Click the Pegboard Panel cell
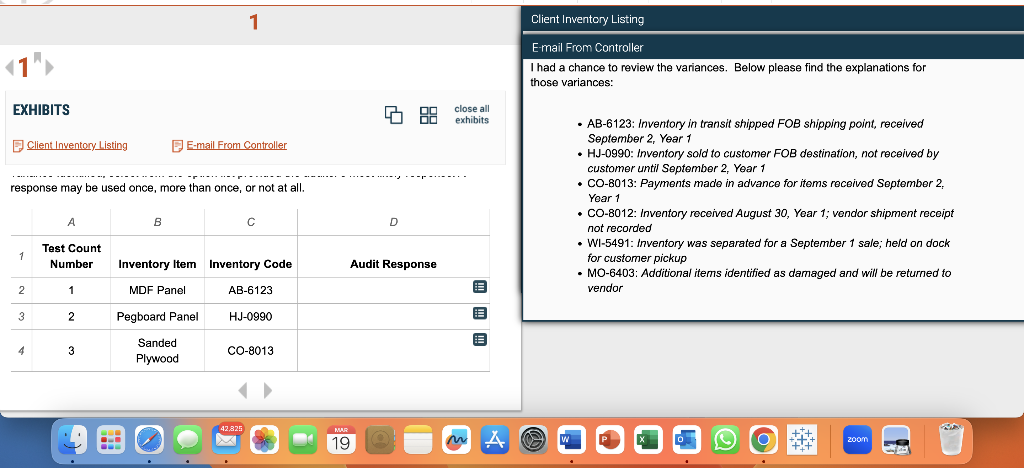The image size is (1024, 468). click(x=157, y=317)
